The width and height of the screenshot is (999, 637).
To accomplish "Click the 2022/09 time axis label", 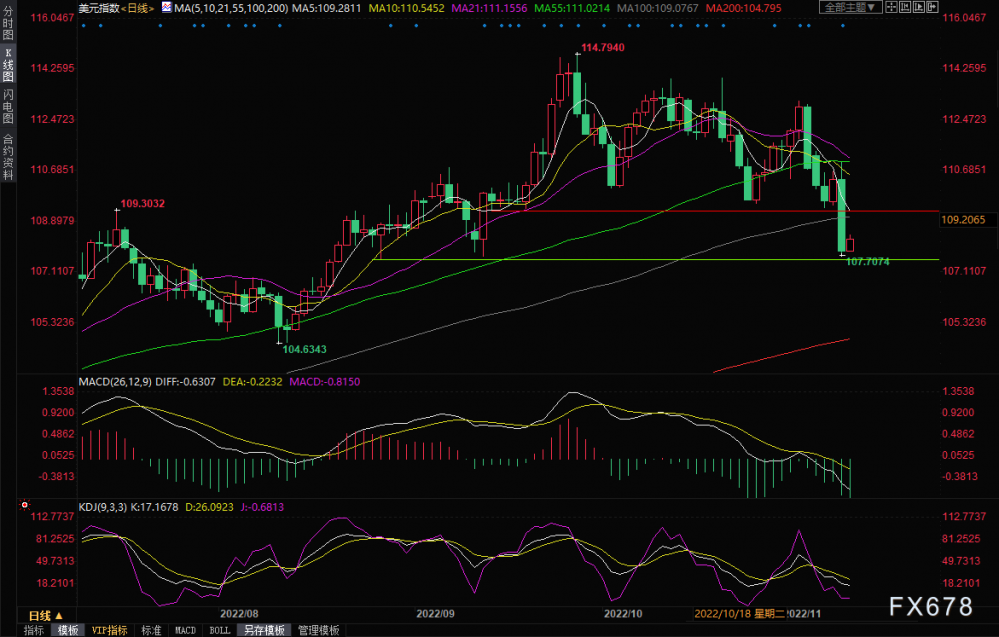I will tap(435, 613).
